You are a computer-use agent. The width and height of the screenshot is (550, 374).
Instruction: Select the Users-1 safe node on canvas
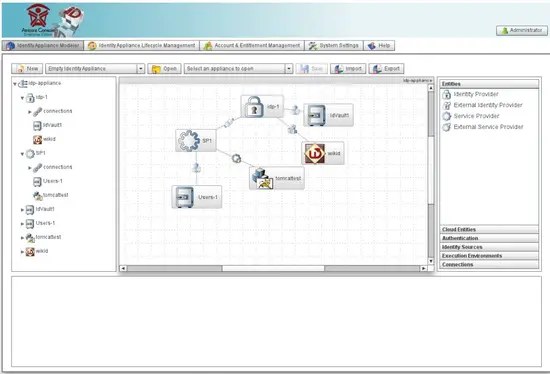(x=196, y=197)
